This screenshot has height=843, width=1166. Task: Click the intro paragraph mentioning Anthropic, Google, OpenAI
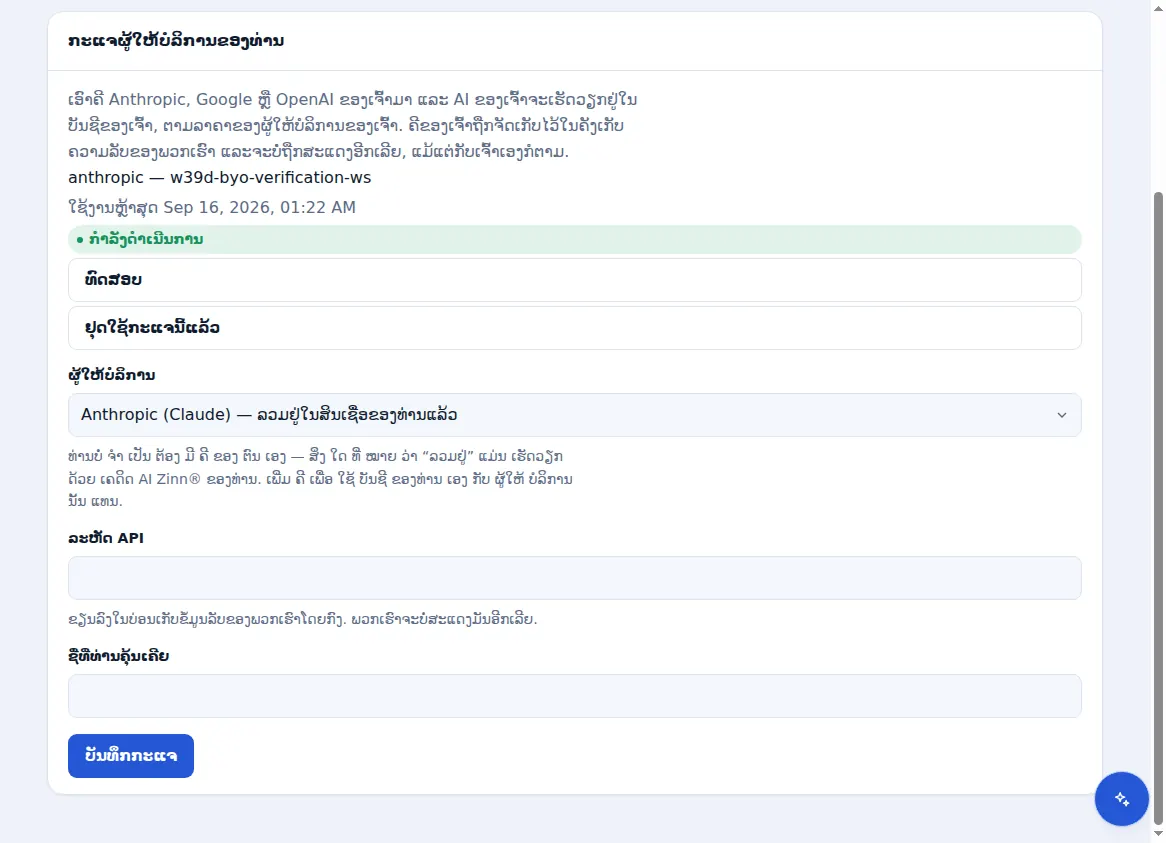[x=352, y=126]
